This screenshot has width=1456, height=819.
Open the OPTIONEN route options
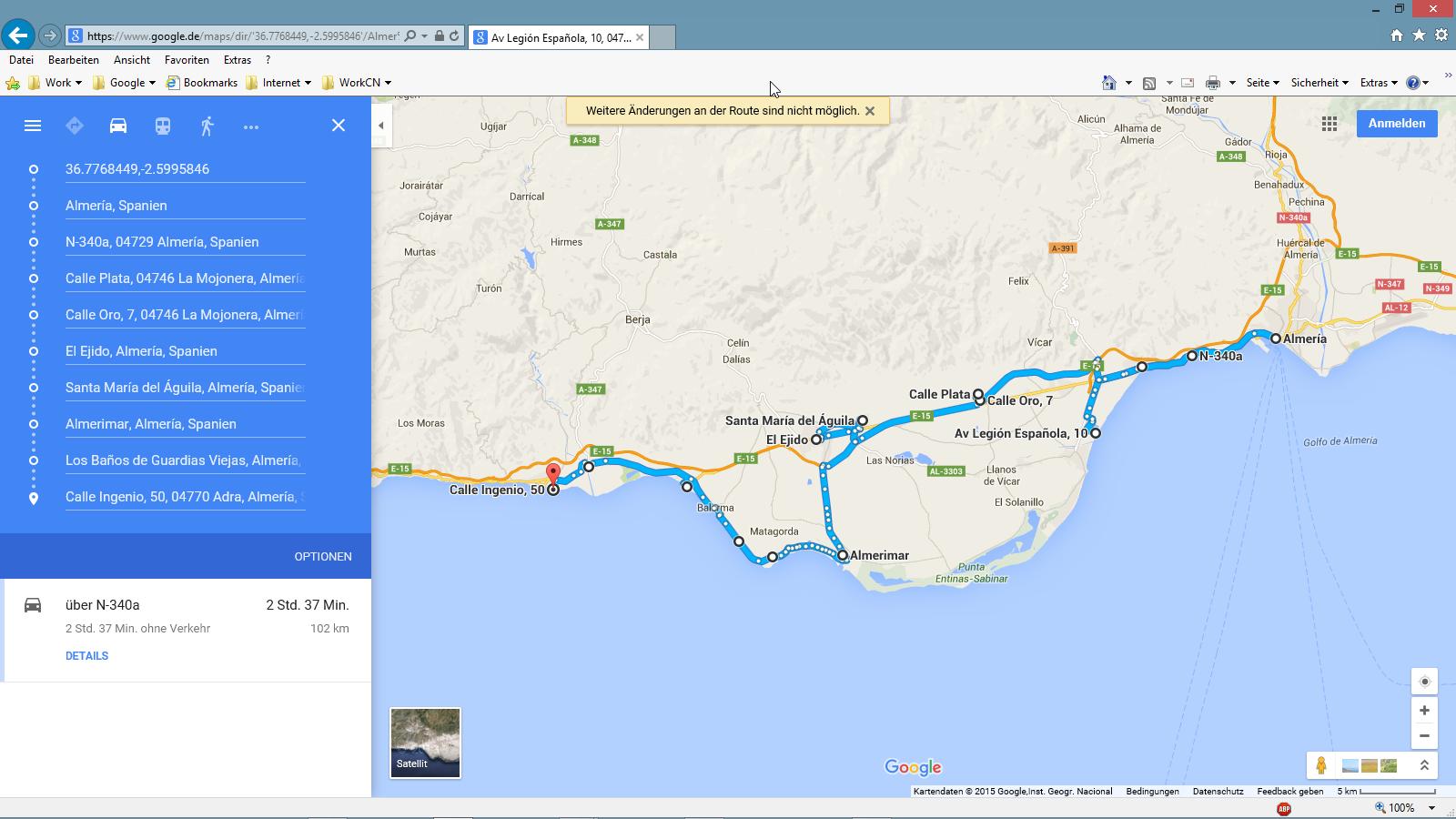tap(323, 556)
